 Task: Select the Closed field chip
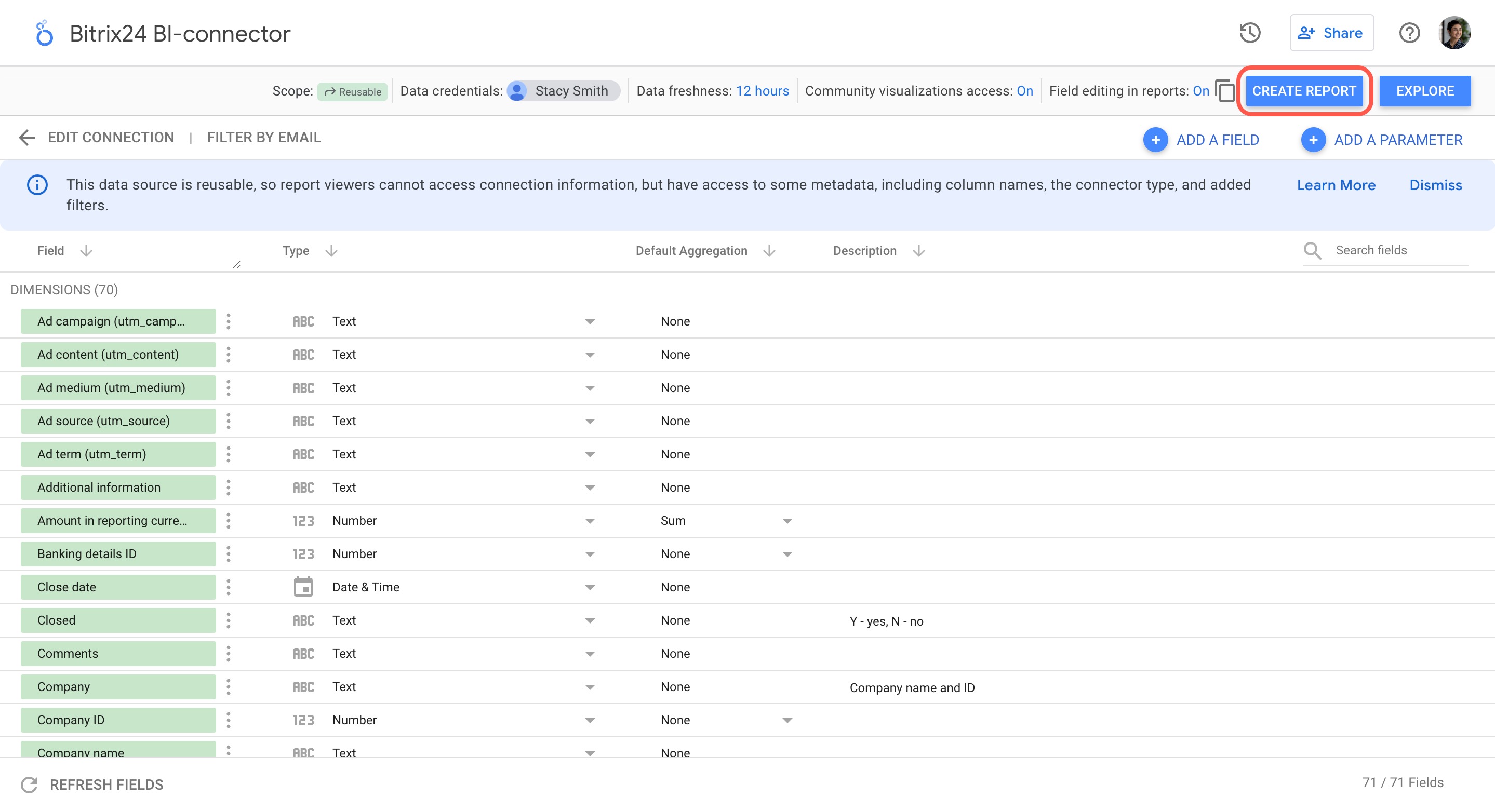click(x=118, y=620)
